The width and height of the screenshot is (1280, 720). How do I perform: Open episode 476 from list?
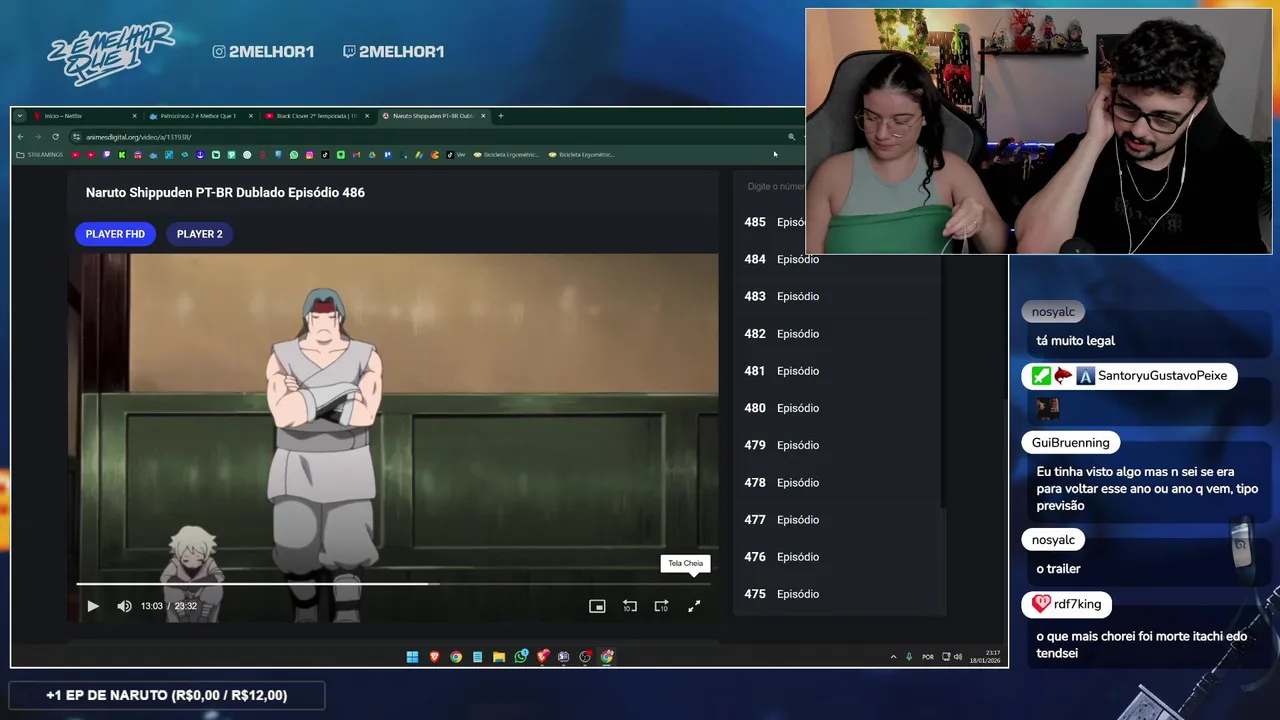[x=838, y=557]
